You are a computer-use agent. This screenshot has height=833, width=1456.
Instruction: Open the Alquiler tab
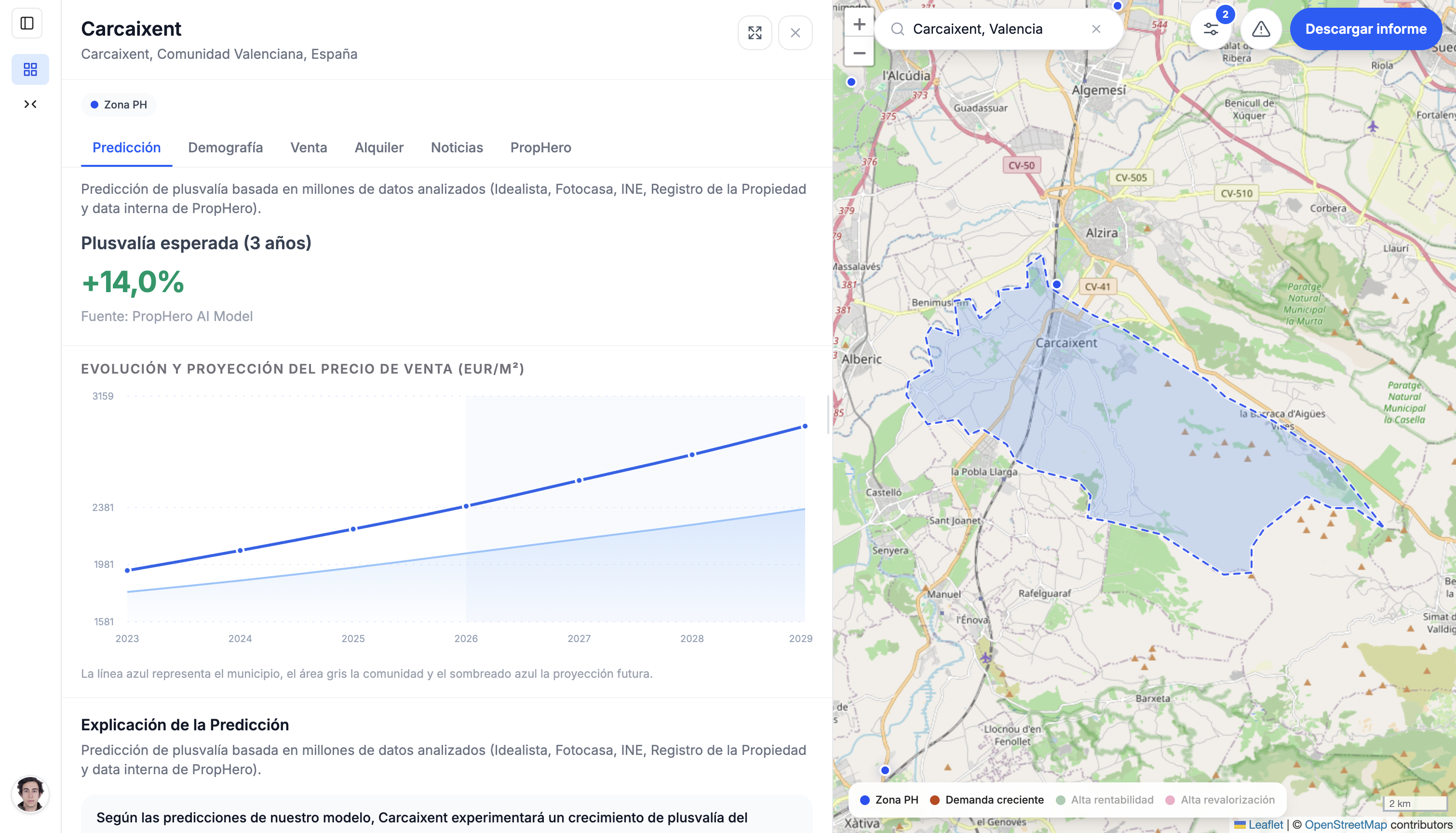pyautogui.click(x=379, y=148)
